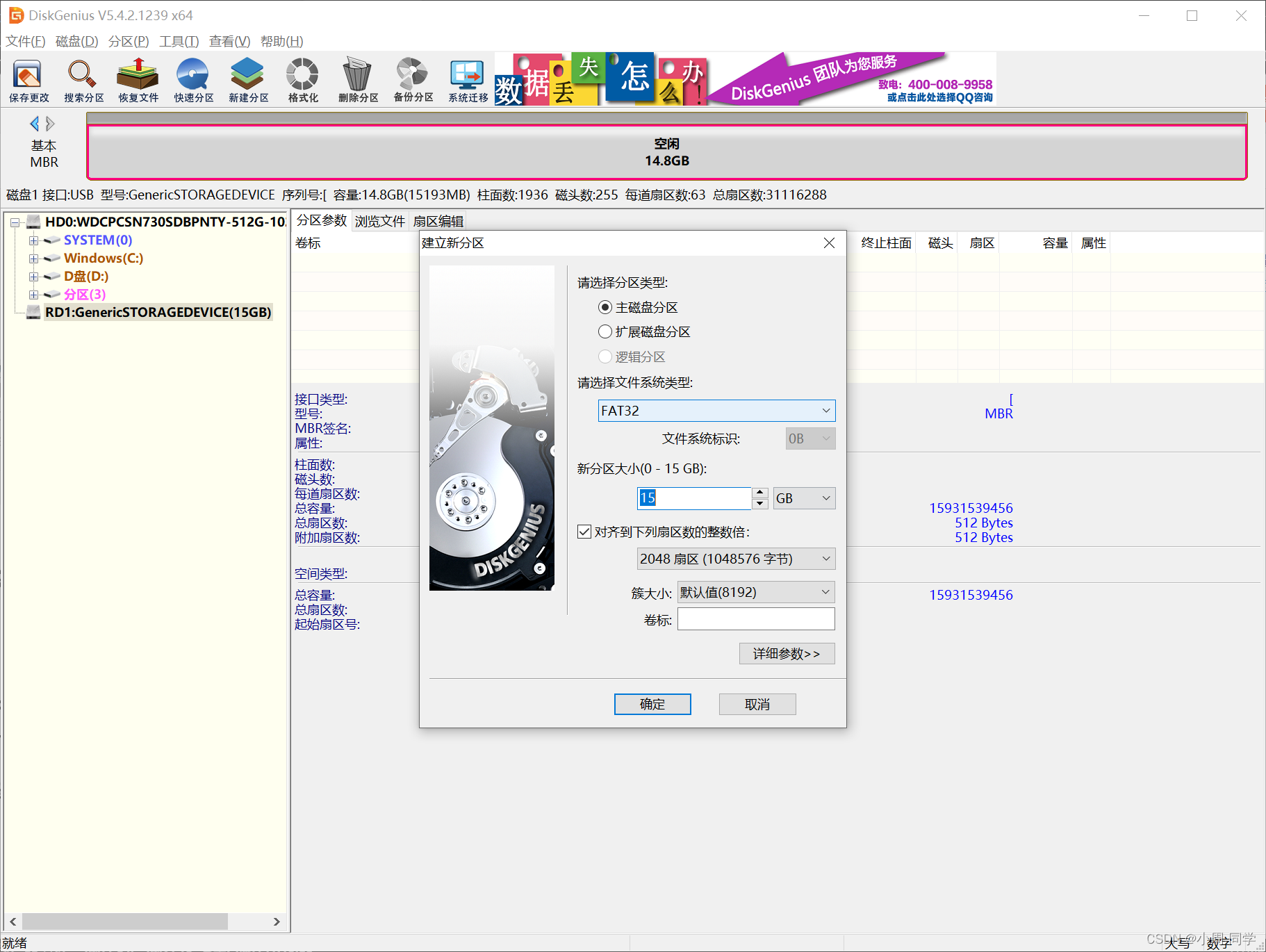Click the Delete Partition (删除分区) icon
1266x952 pixels.
point(358,81)
